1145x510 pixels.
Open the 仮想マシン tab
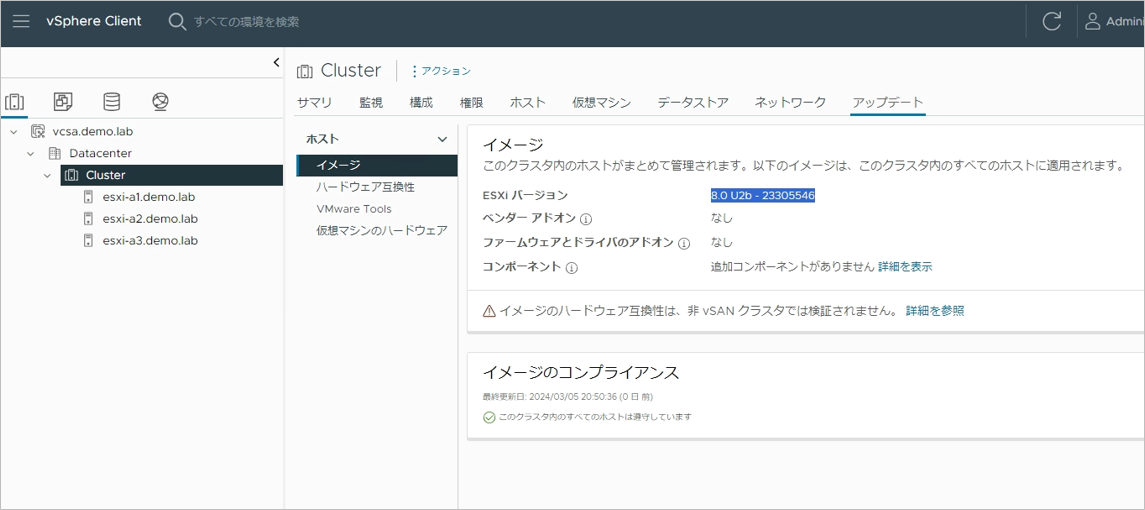[602, 102]
